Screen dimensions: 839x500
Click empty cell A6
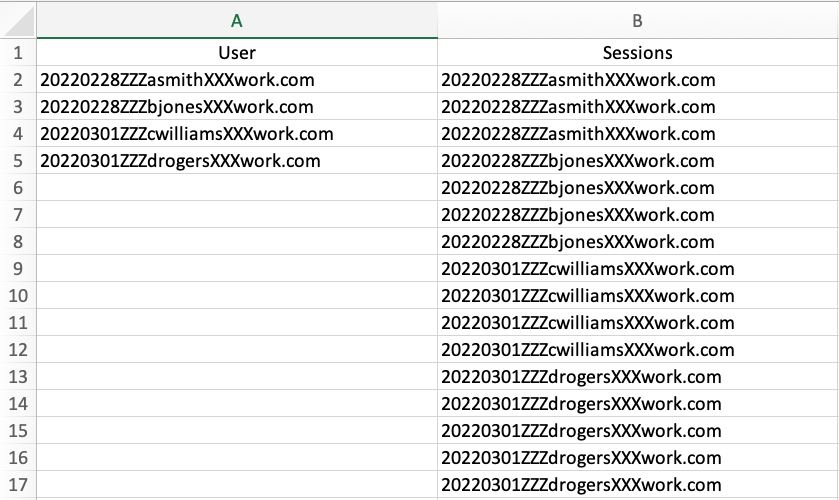(x=237, y=188)
